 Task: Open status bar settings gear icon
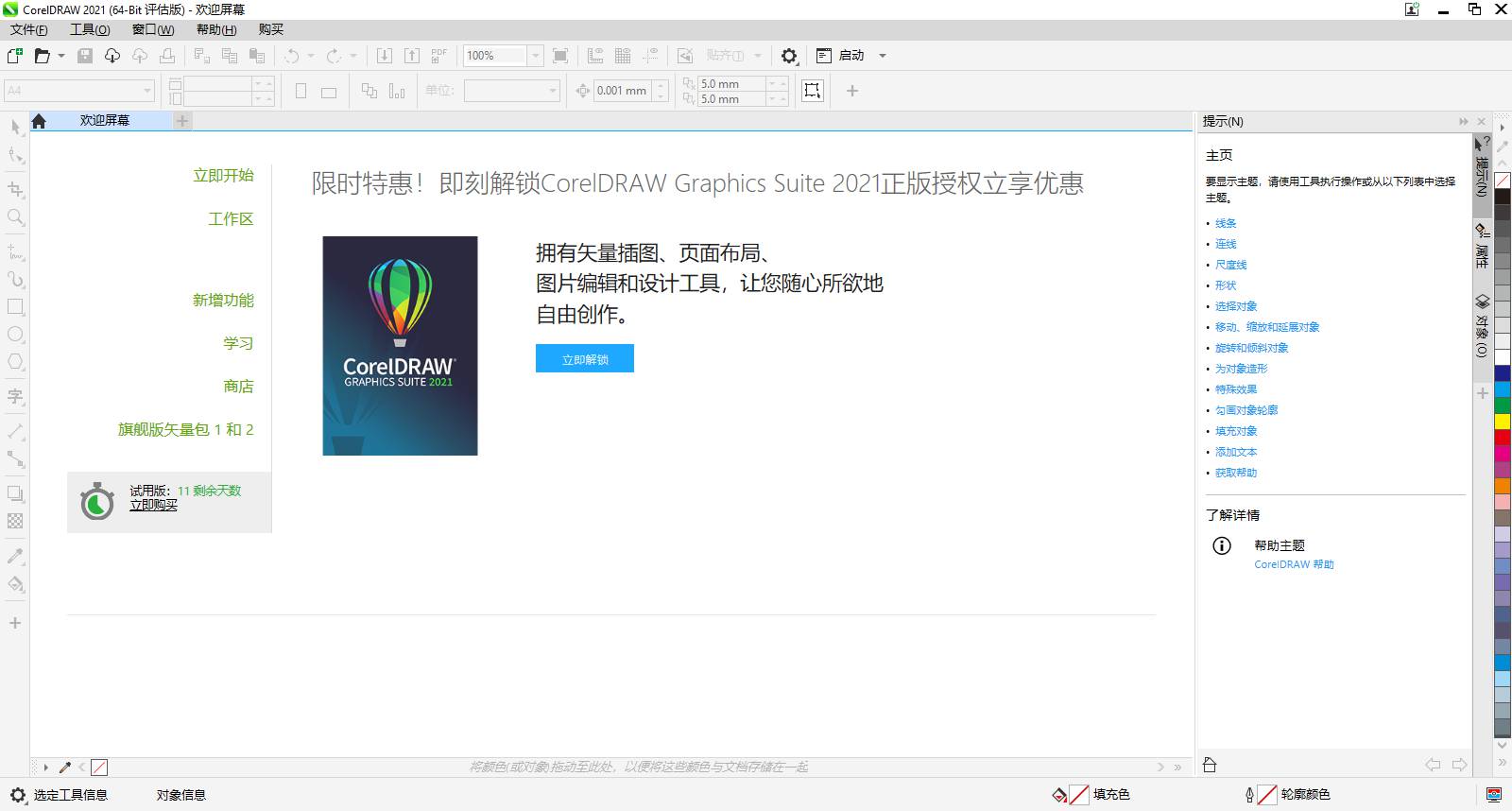[x=17, y=795]
